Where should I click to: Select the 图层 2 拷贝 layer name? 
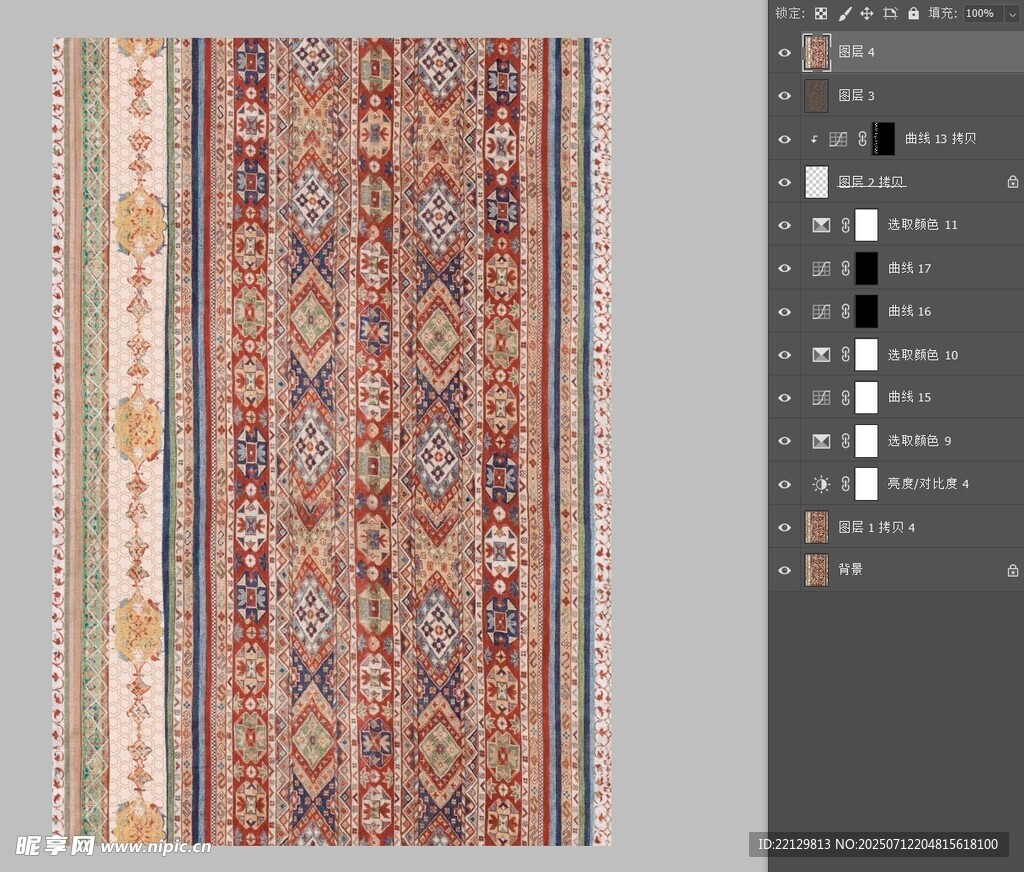tap(871, 182)
